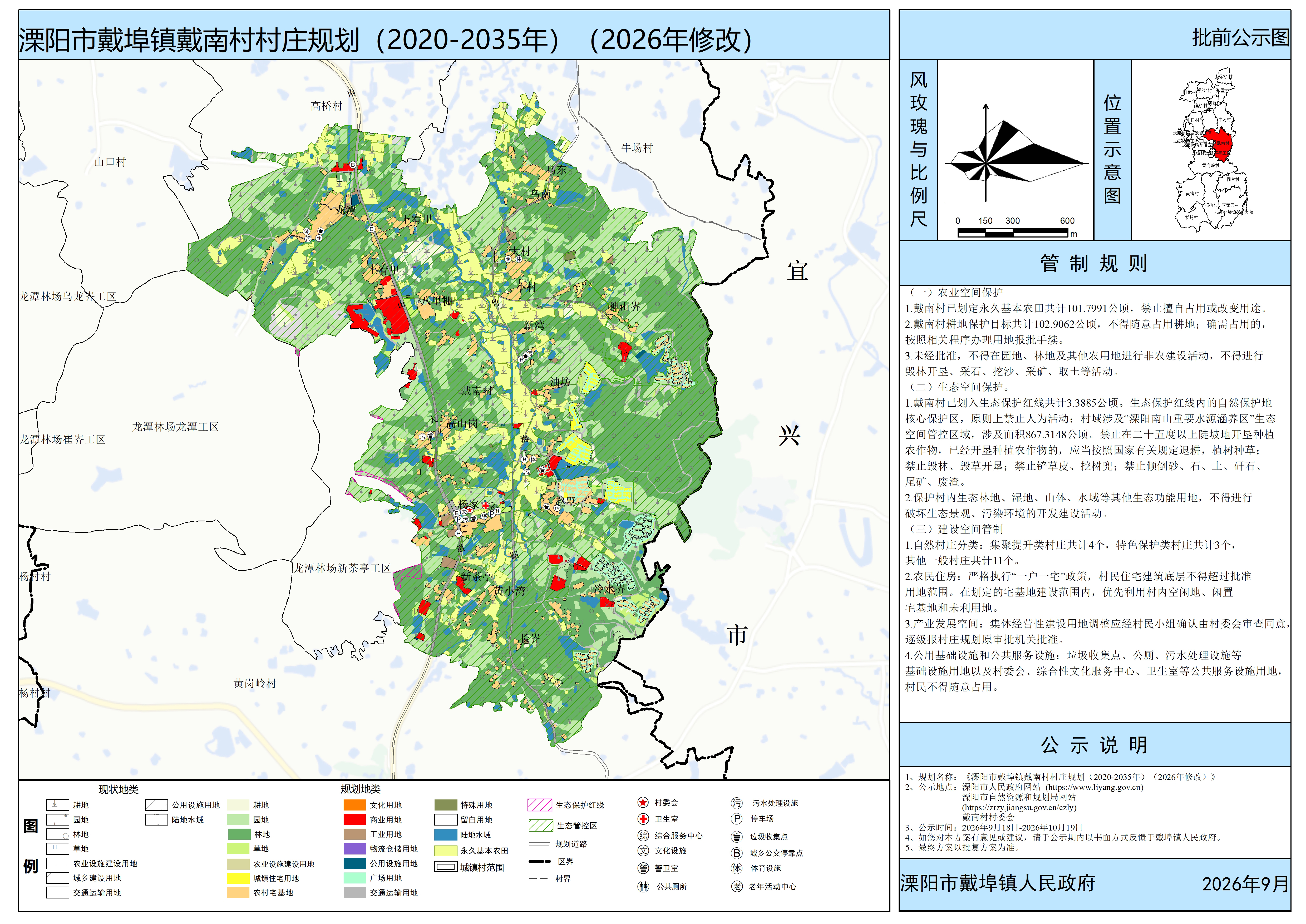
Task: Open the zrzy.jiangsu.gov.cn/czly link
Action: click(x=1019, y=807)
